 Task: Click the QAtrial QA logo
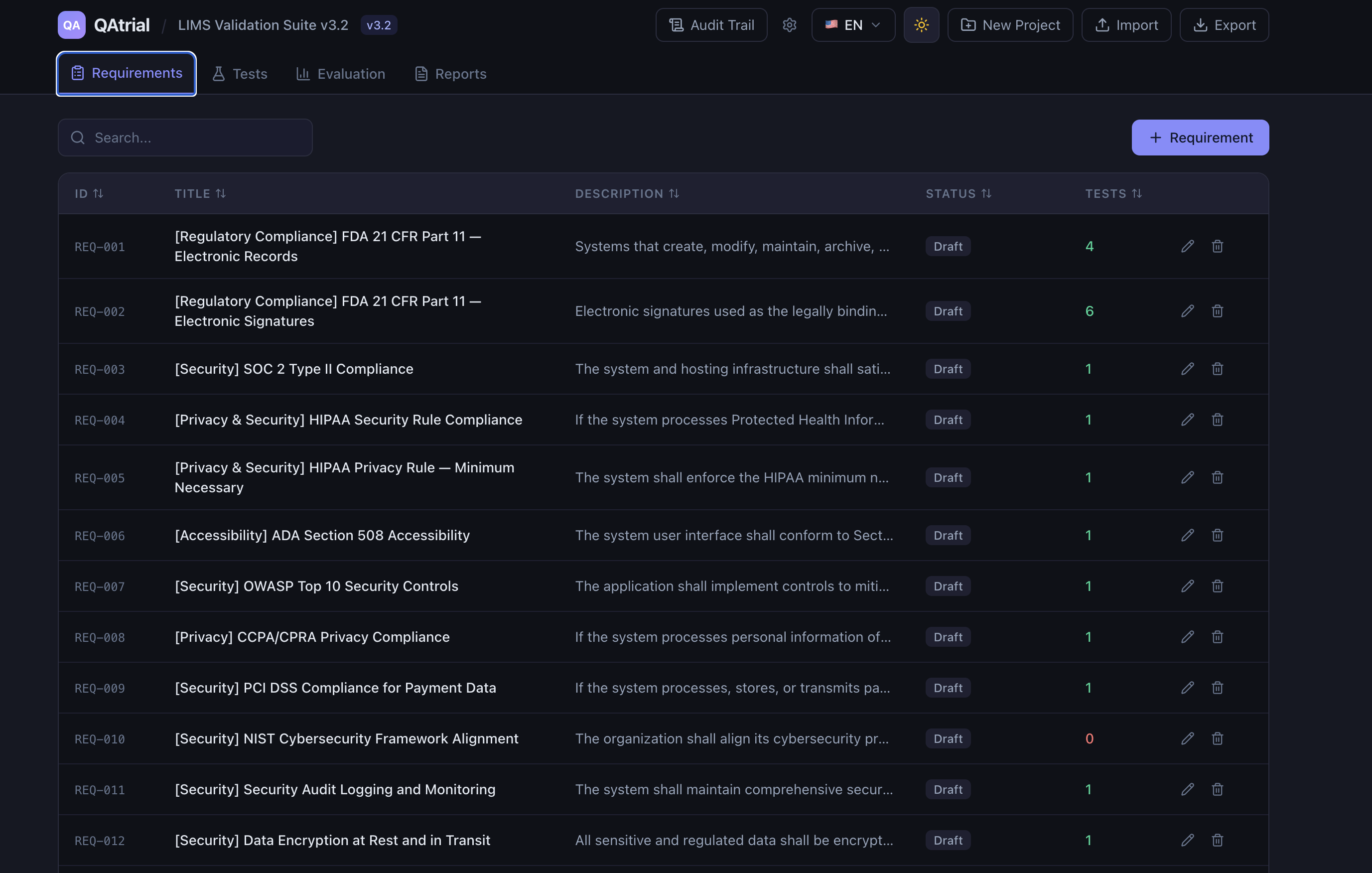(71, 24)
